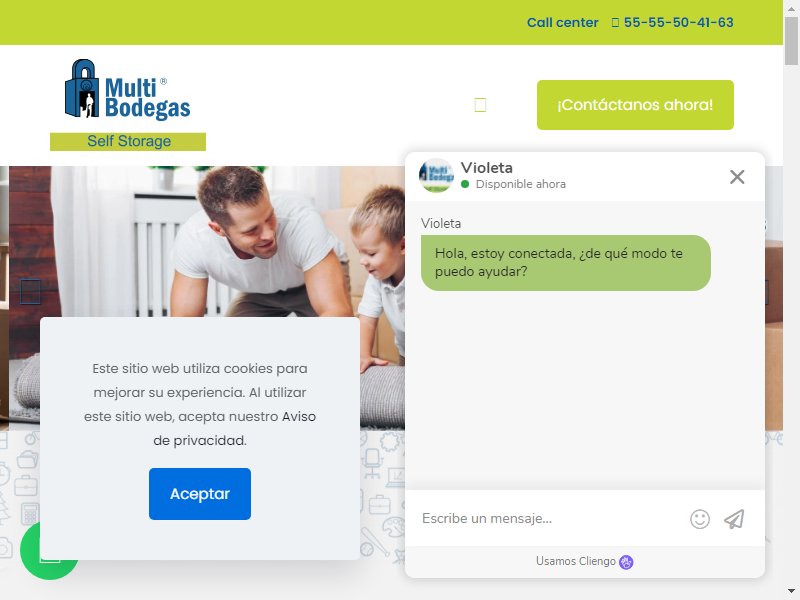
Task: Focus the Escribe un mensaje input field
Action: coord(551,518)
